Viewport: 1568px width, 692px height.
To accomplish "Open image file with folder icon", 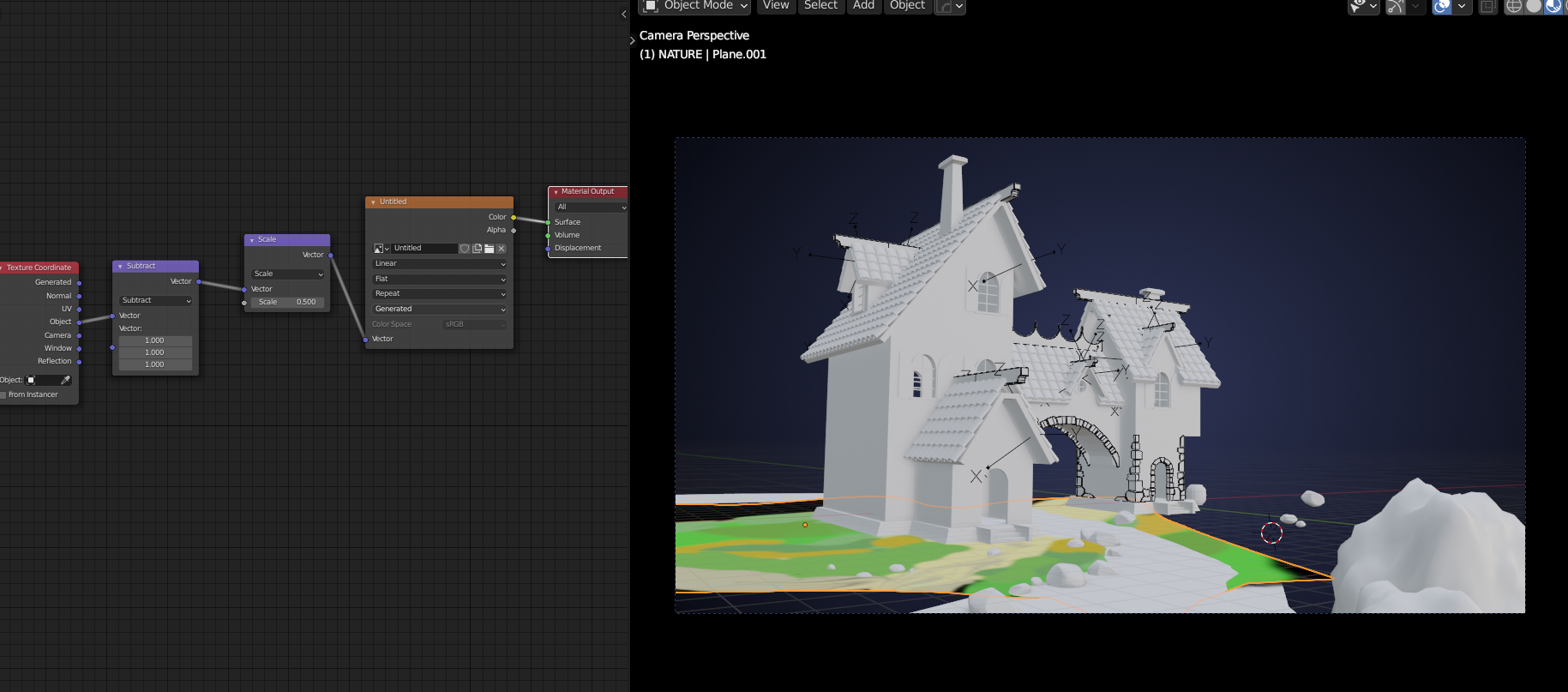I will coord(489,249).
